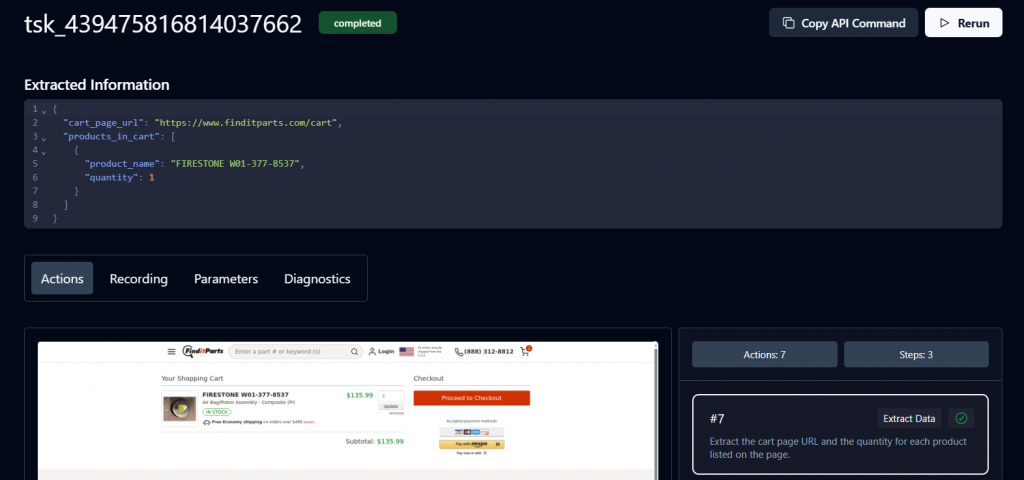This screenshot has height=480, width=1024.
Task: Switch to the Recording tab
Action: tap(138, 279)
